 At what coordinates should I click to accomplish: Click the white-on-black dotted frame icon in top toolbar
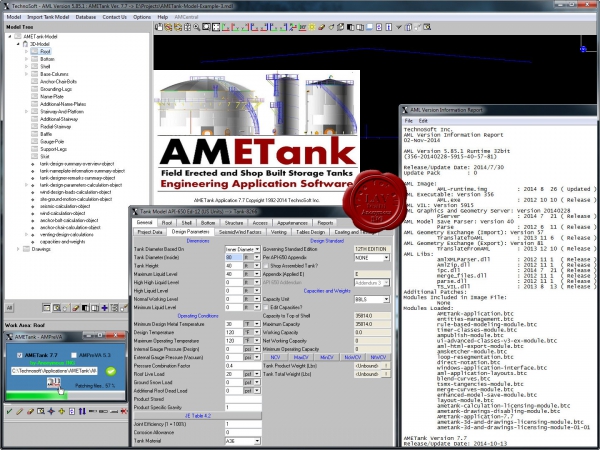[216, 27]
